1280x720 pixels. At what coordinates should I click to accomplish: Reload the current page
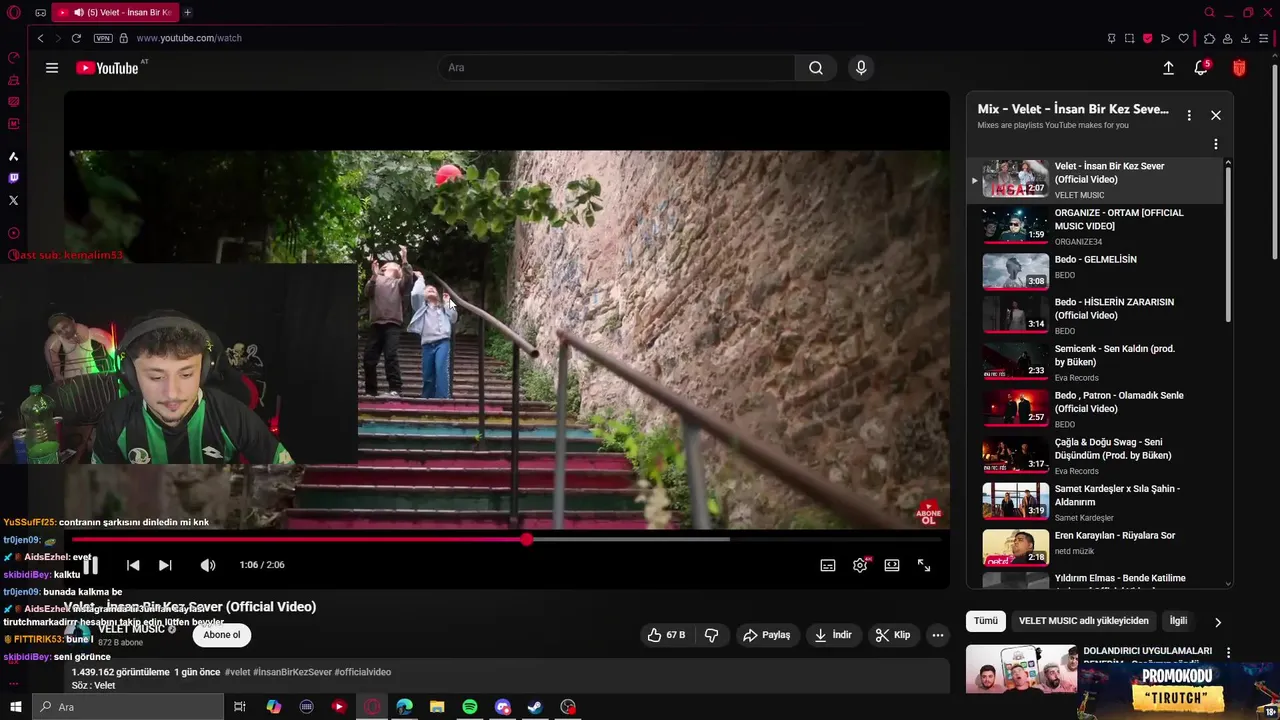point(76,38)
